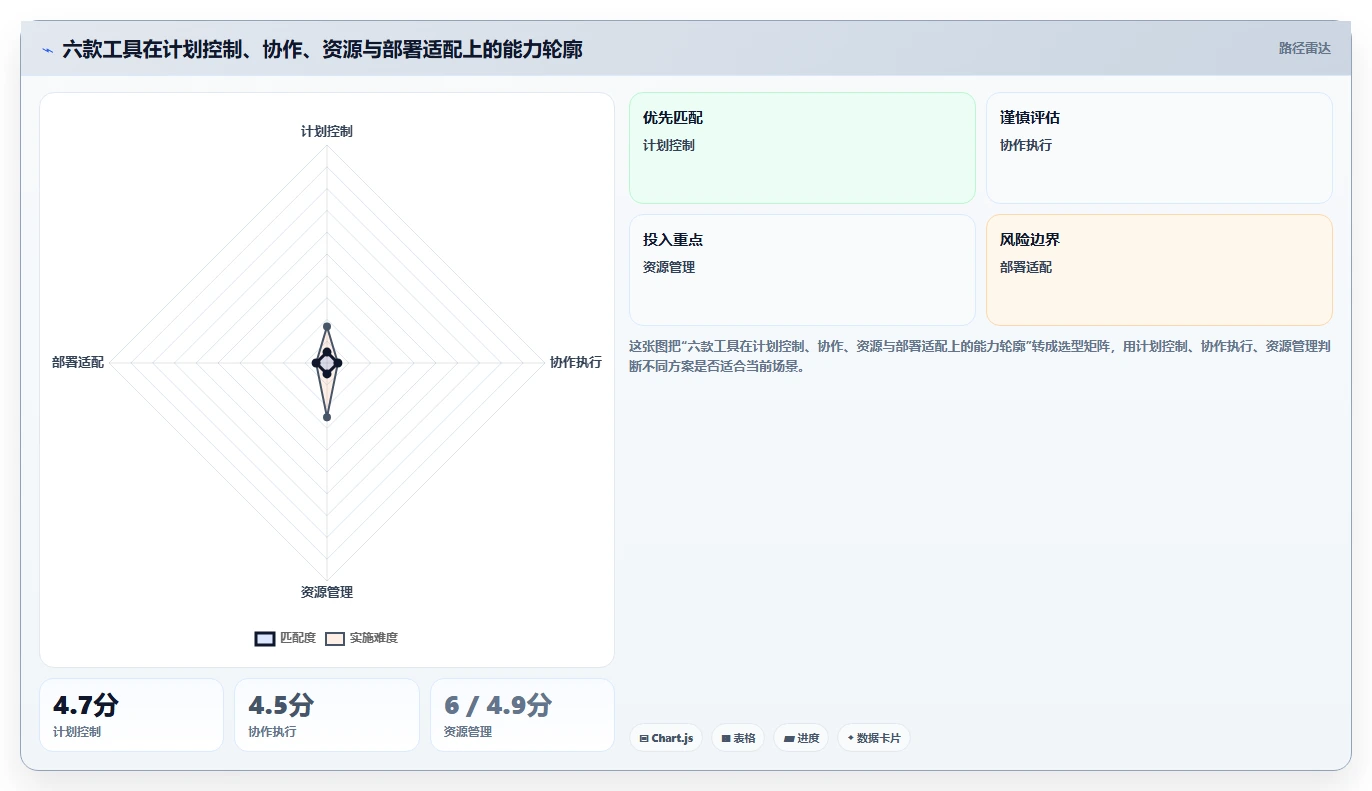Click the 计划控制 radar axis label
1372x791 pixels.
tap(327, 131)
